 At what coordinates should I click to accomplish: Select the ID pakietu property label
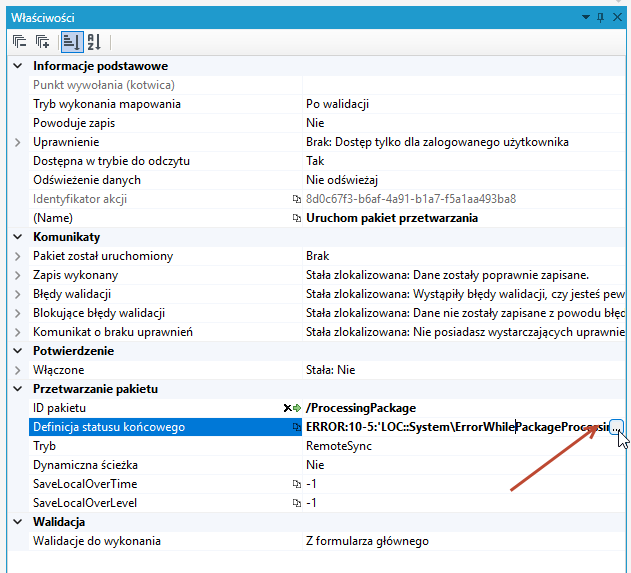click(x=60, y=408)
